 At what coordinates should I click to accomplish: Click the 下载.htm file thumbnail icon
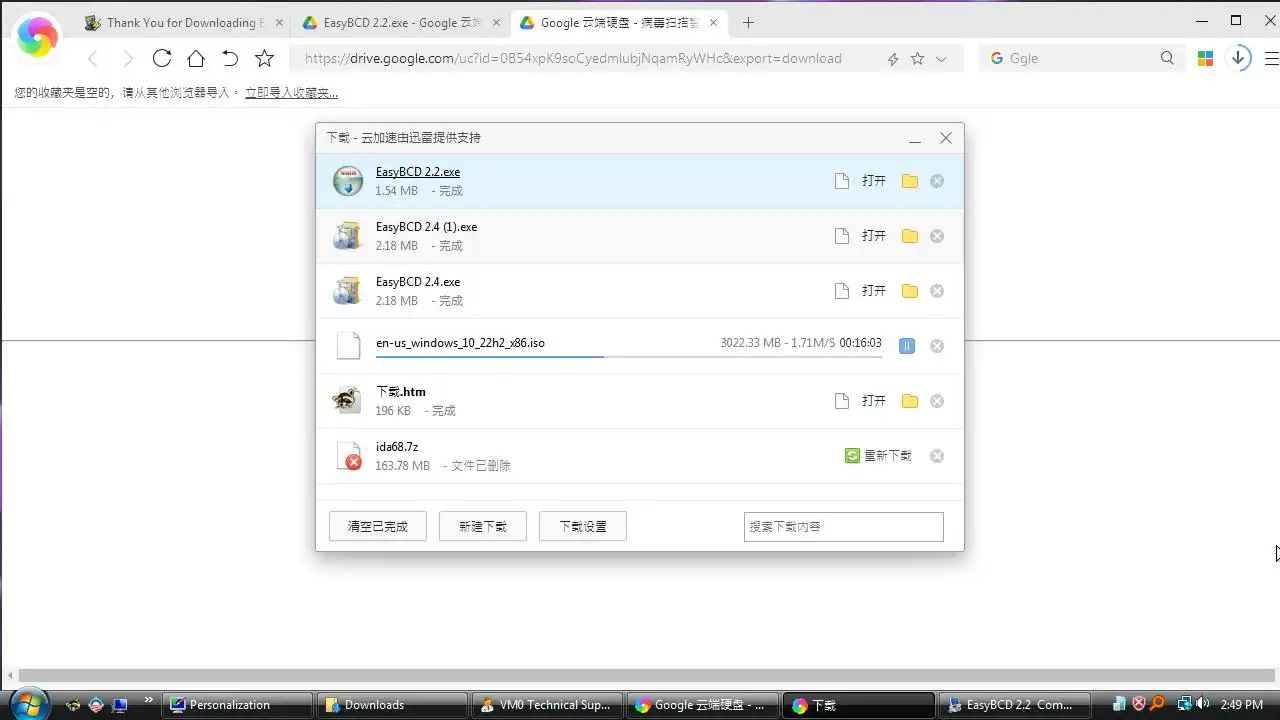347,400
